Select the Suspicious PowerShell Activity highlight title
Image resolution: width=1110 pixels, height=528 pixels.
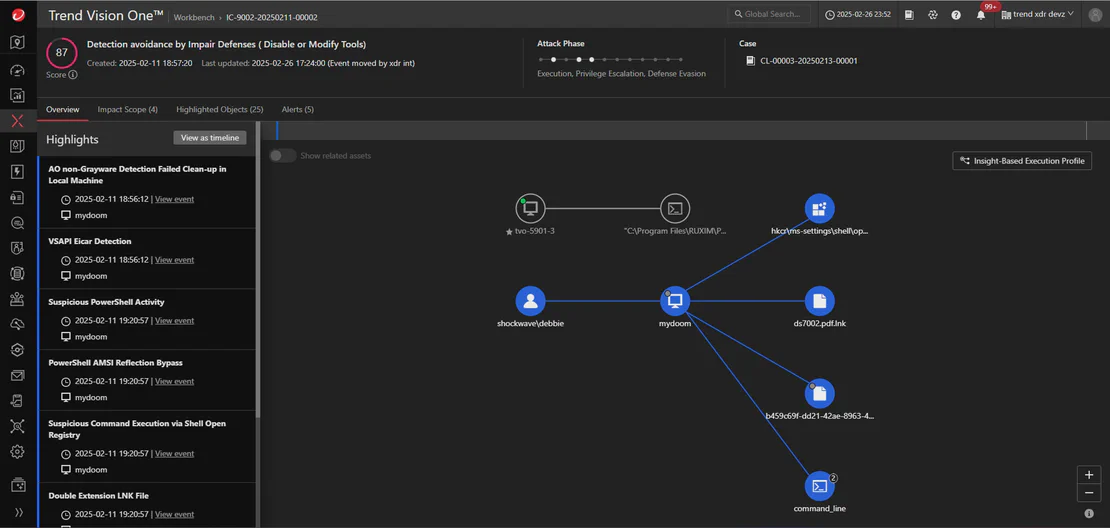(x=106, y=302)
